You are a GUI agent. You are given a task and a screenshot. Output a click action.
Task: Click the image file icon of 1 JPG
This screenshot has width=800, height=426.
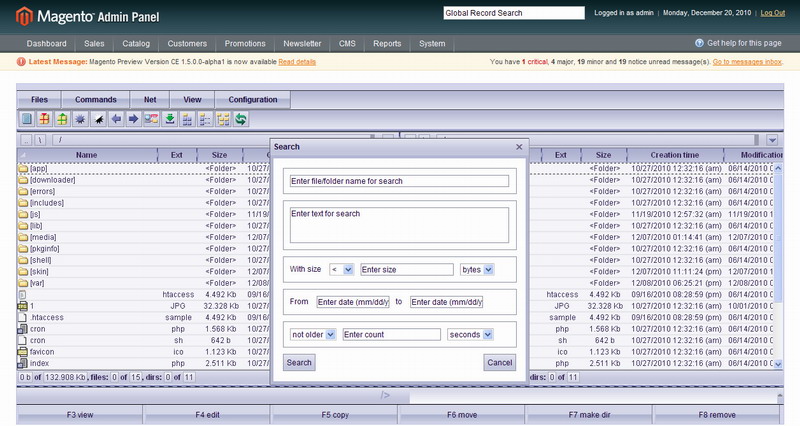point(22,306)
